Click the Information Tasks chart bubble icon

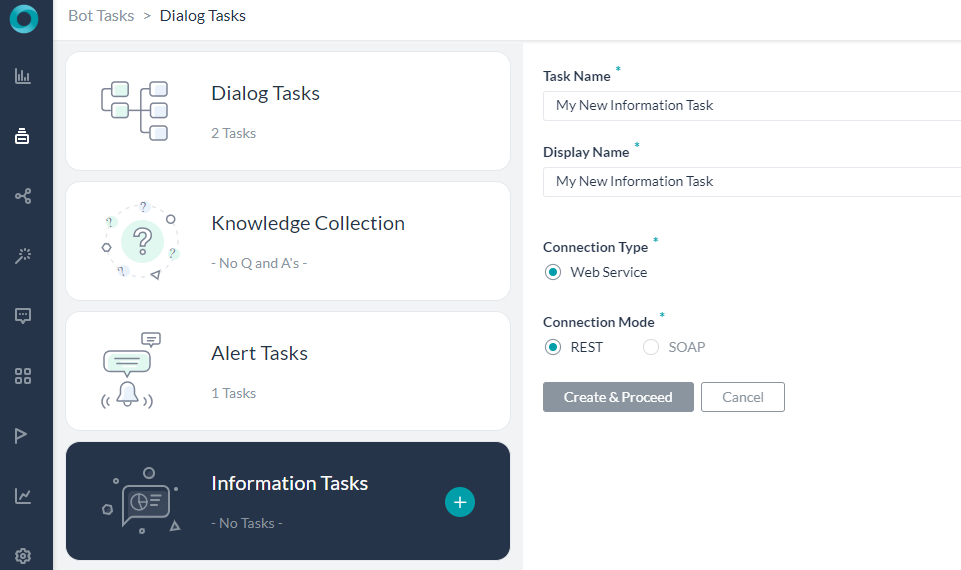[142, 501]
